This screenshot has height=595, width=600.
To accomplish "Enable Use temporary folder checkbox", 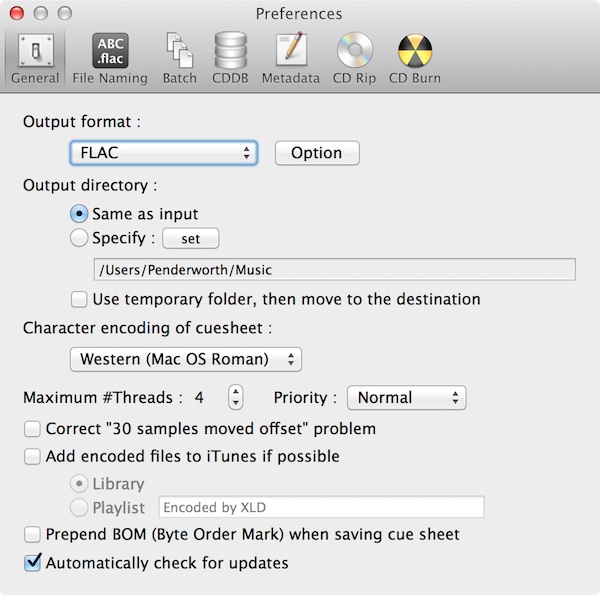I will pyautogui.click(x=79, y=300).
